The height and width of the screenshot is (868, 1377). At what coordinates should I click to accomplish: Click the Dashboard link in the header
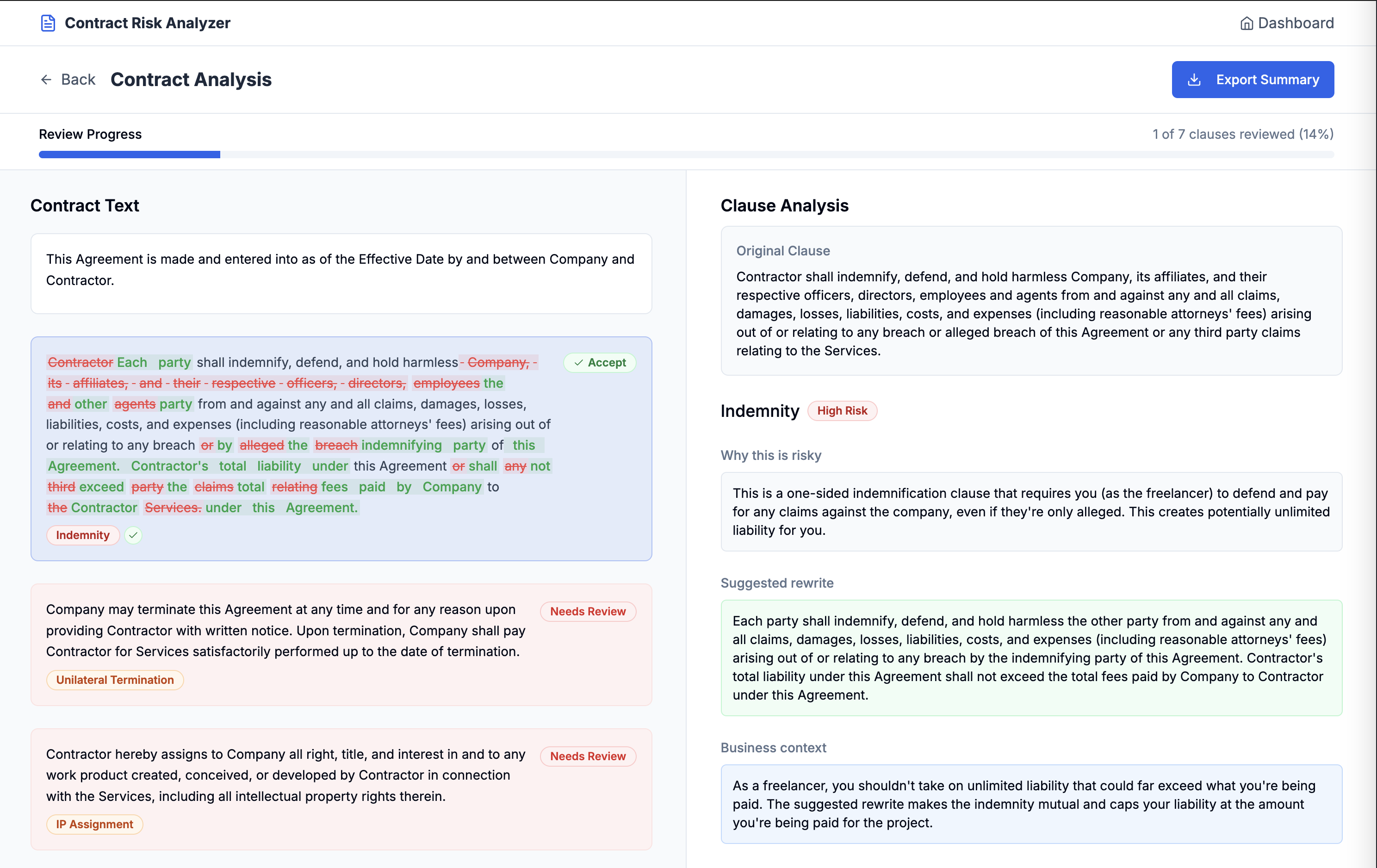(1296, 23)
